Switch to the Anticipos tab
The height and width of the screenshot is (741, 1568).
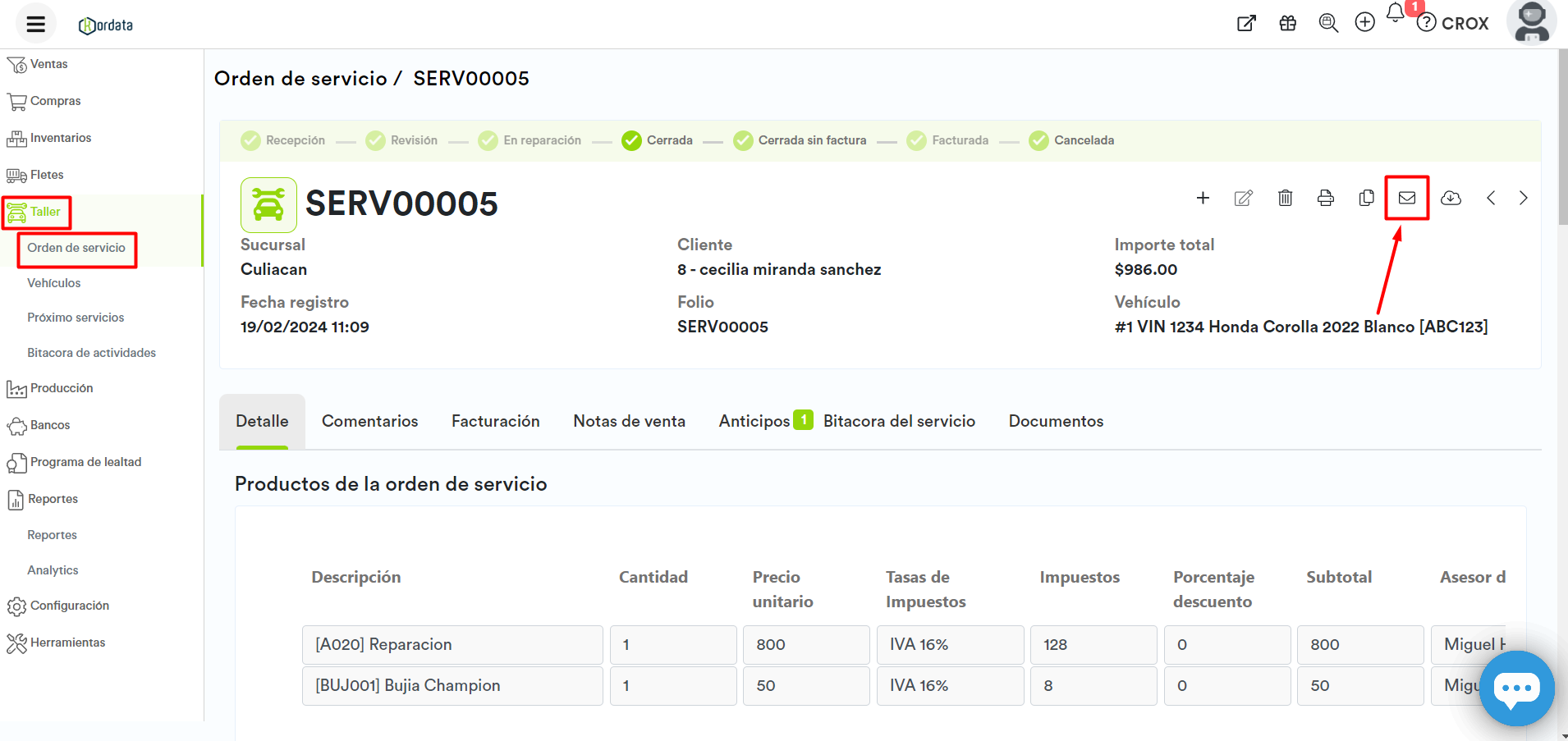pos(754,421)
